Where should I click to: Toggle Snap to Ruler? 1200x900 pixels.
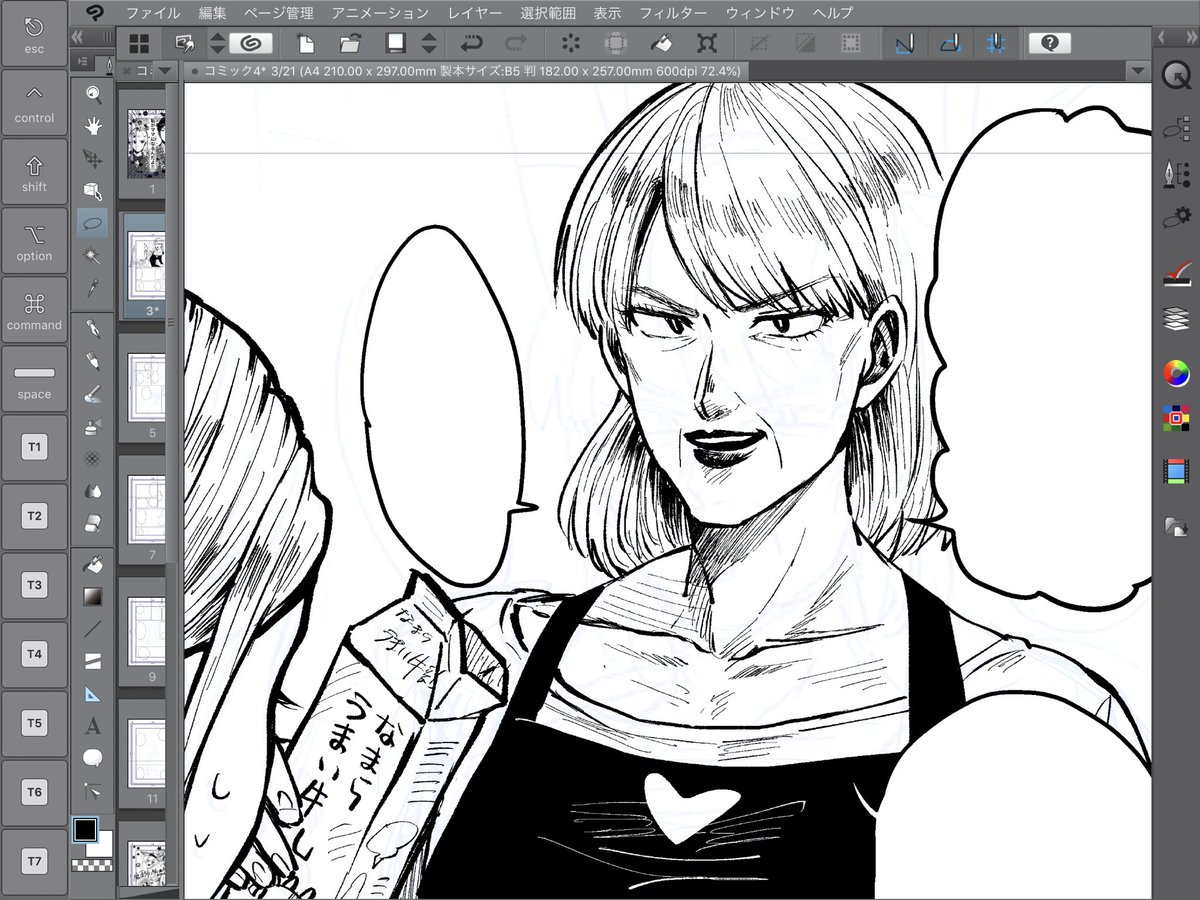[905, 43]
